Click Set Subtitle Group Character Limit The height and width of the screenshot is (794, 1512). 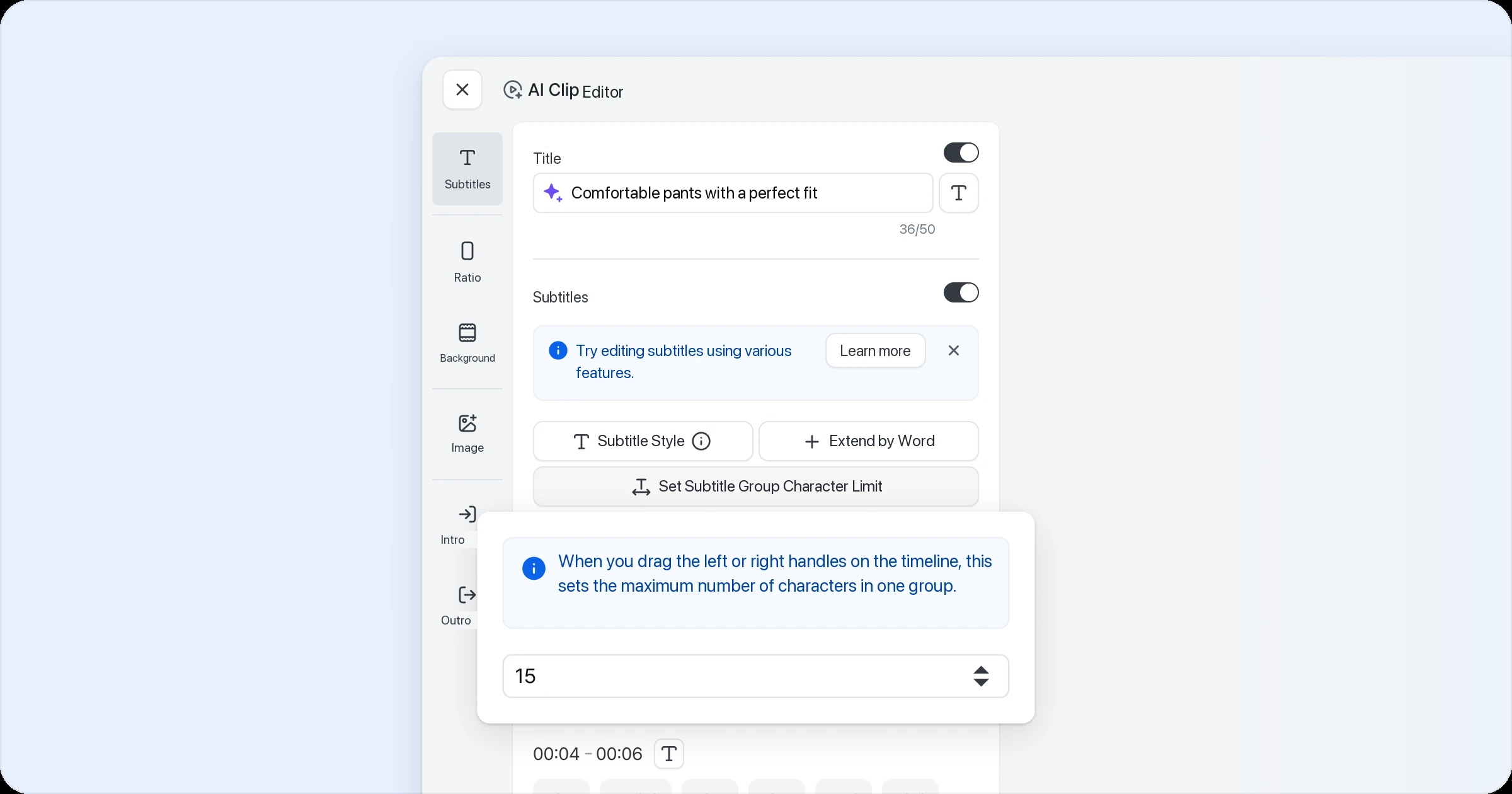(x=756, y=486)
